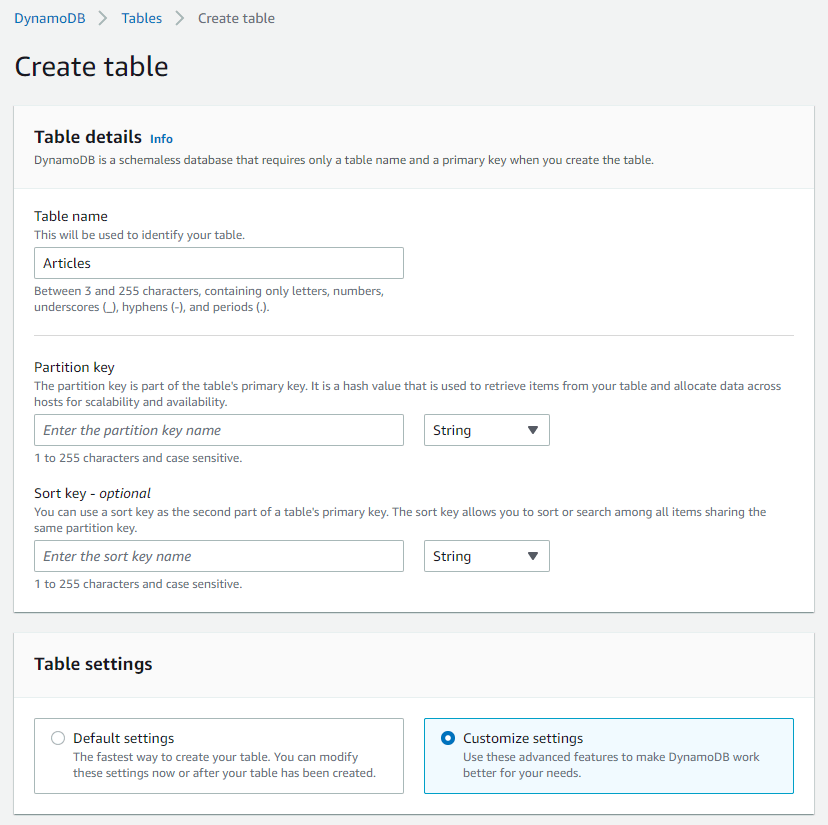Click the caret arrow in sort key type selector
Image resolution: width=828 pixels, height=825 pixels.
(x=533, y=556)
